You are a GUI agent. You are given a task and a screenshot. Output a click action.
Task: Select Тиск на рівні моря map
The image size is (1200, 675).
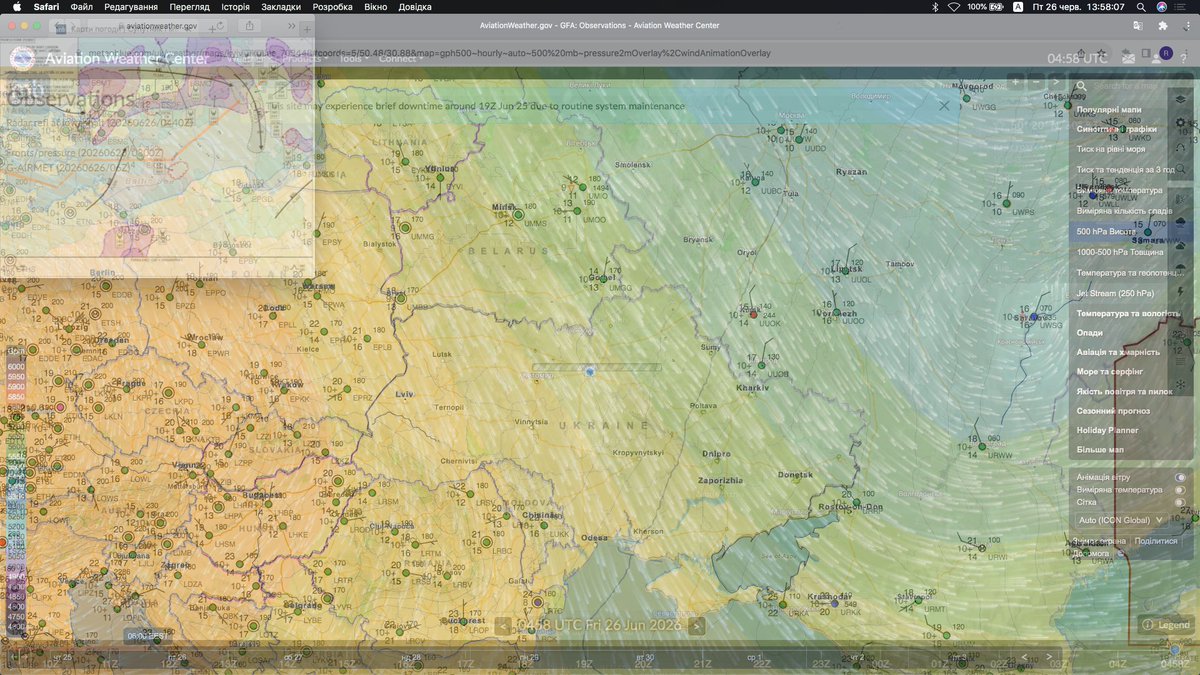(x=1111, y=149)
